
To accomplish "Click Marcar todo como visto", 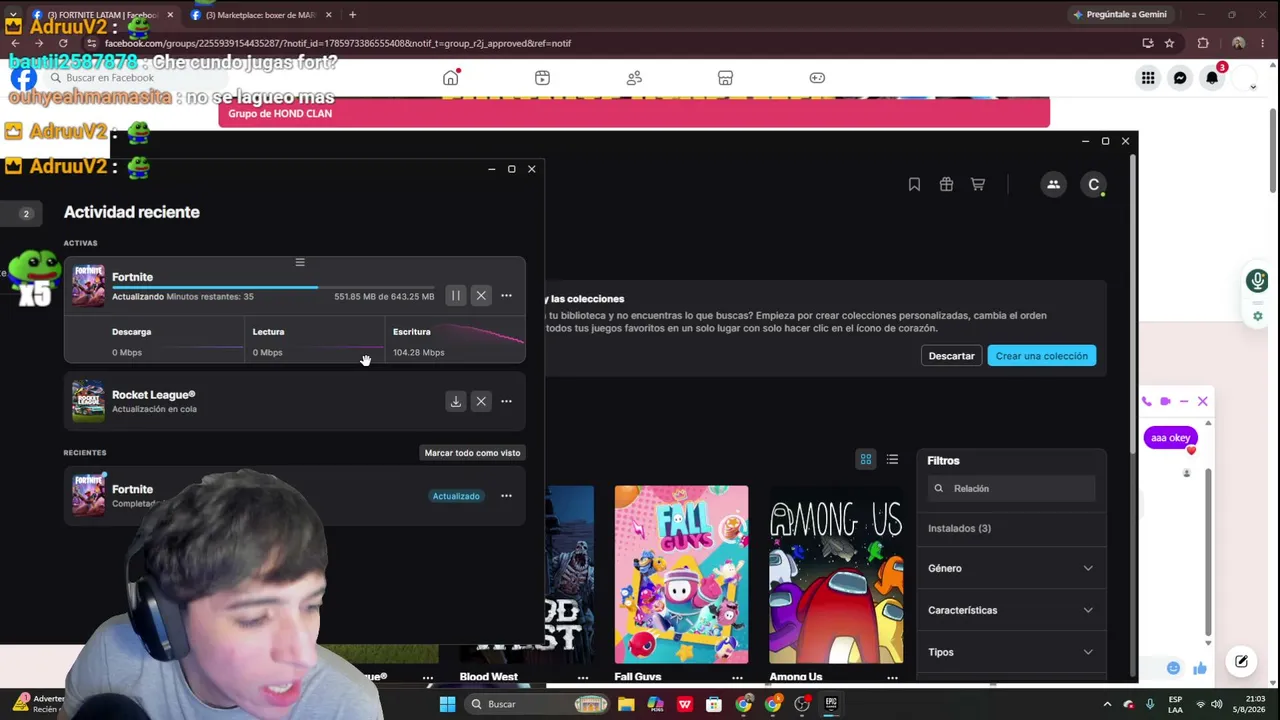I will click(472, 453).
